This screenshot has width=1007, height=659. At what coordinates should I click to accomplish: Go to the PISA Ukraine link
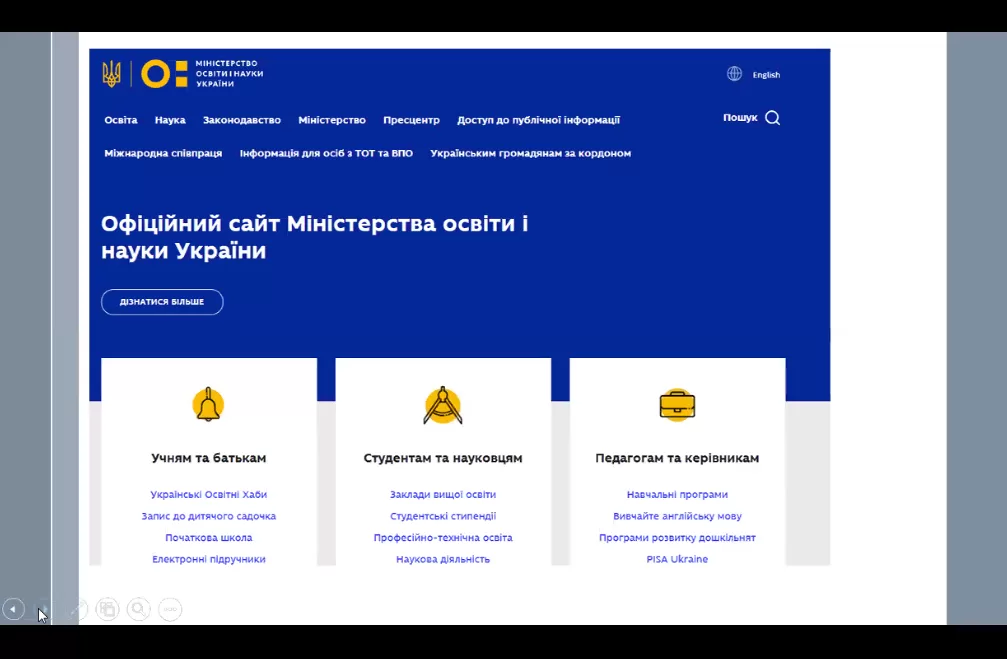677,560
